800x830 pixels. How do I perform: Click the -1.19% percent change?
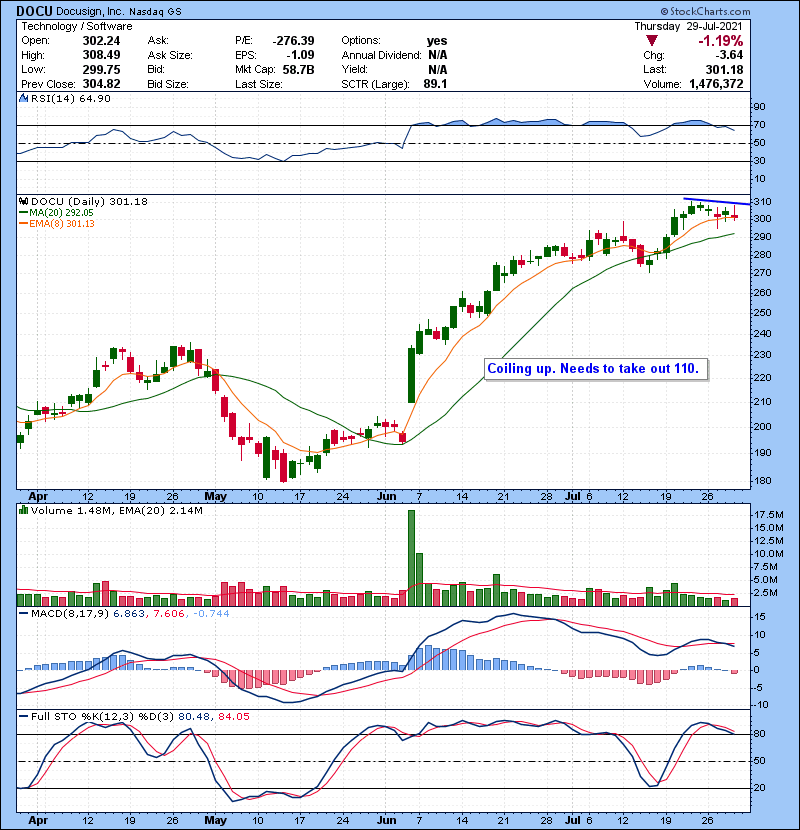pyautogui.click(x=721, y=41)
